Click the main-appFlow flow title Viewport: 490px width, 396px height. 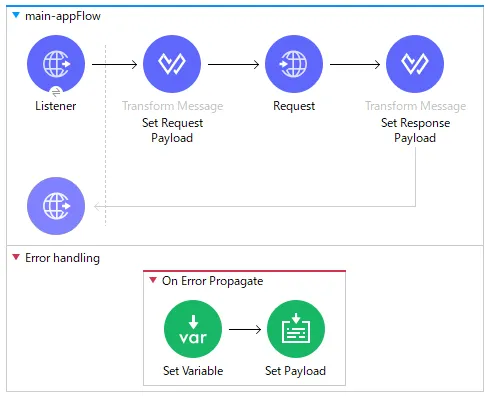coord(63,16)
